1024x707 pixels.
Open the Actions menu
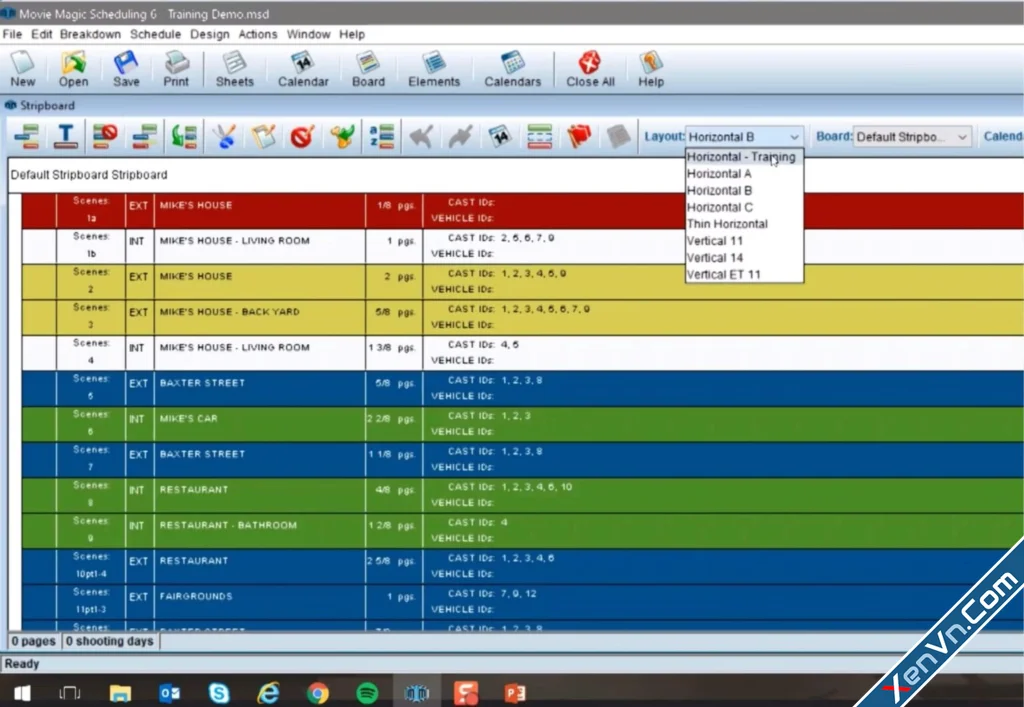pos(258,33)
